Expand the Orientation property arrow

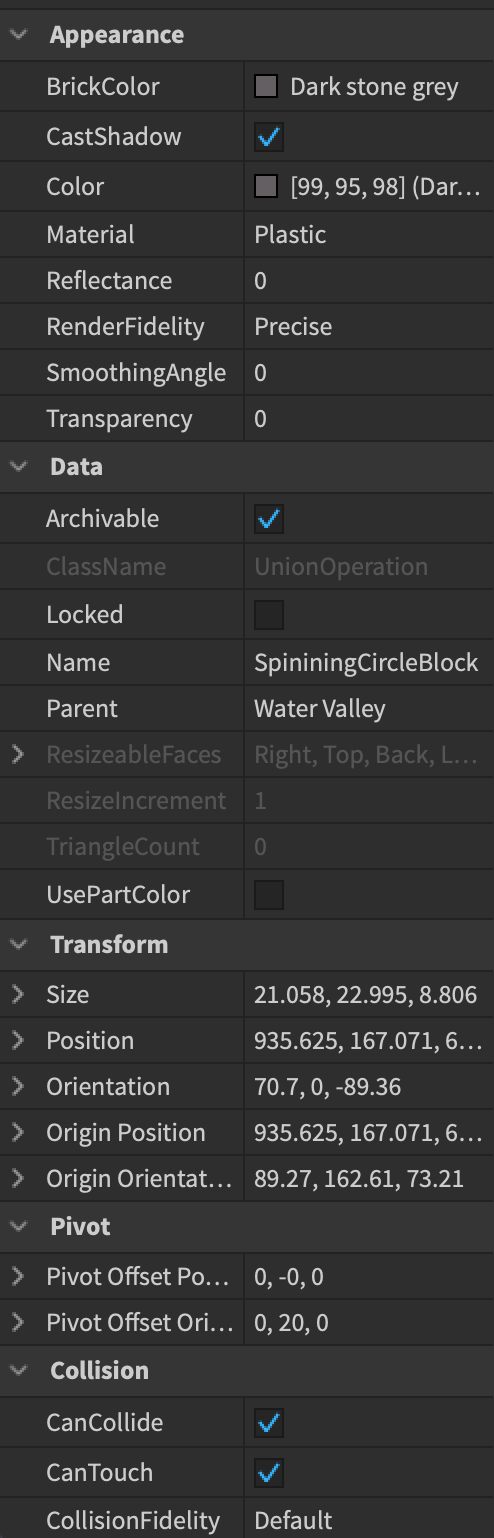tap(18, 1086)
